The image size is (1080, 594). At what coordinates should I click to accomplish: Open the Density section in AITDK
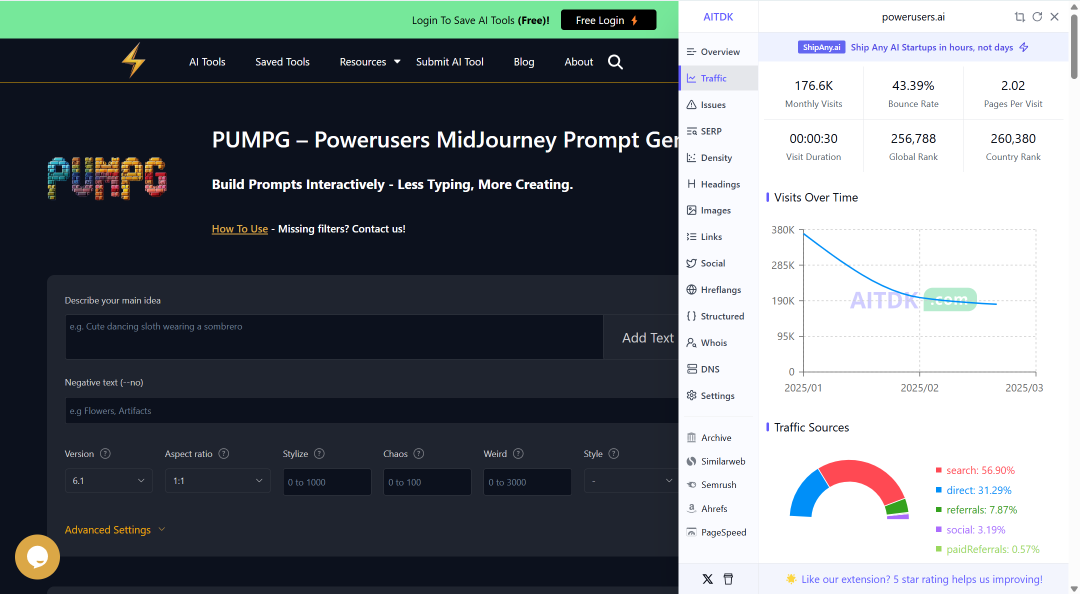tap(718, 158)
